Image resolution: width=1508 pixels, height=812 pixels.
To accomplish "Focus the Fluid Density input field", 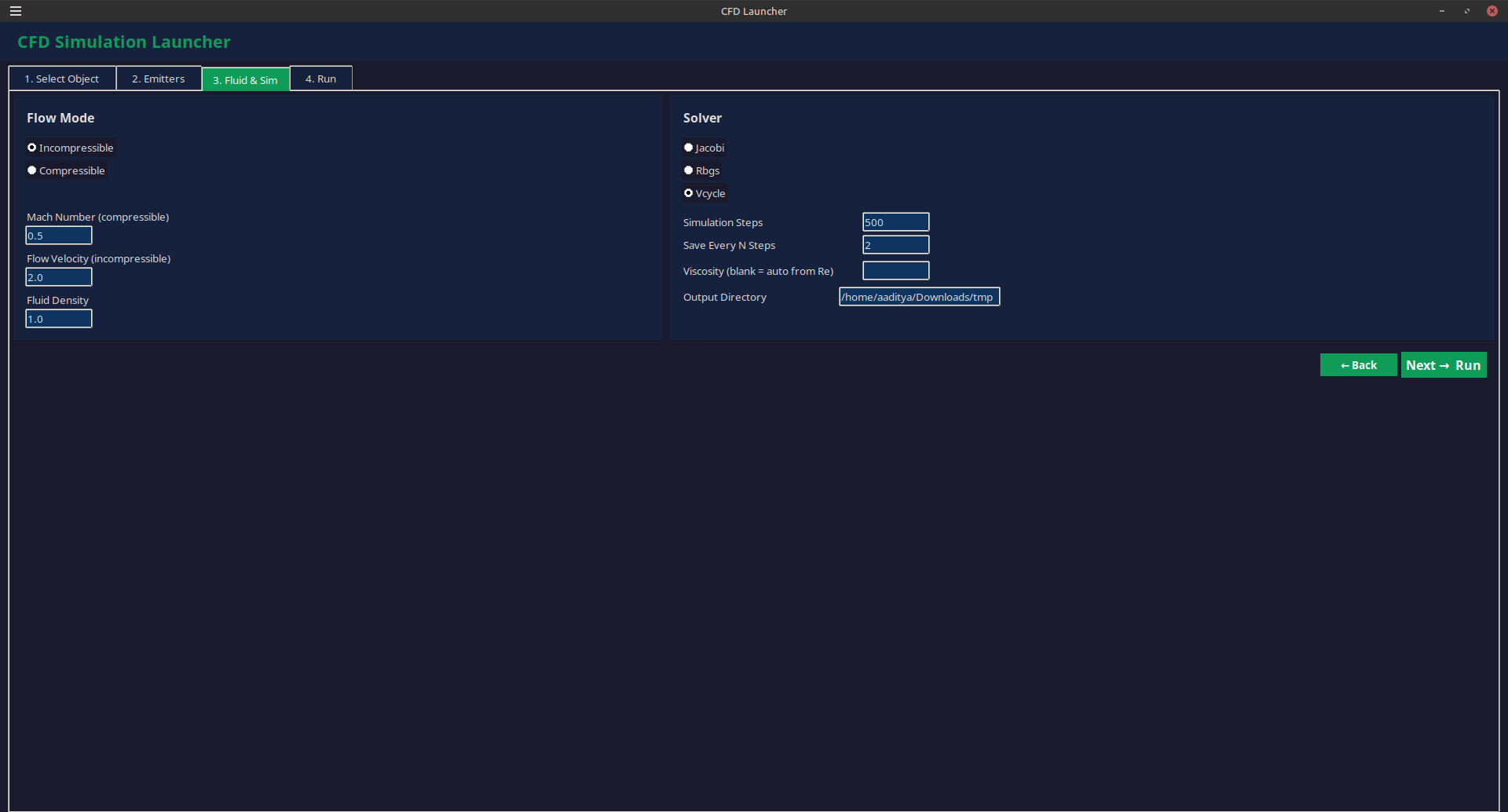I will pyautogui.click(x=59, y=319).
